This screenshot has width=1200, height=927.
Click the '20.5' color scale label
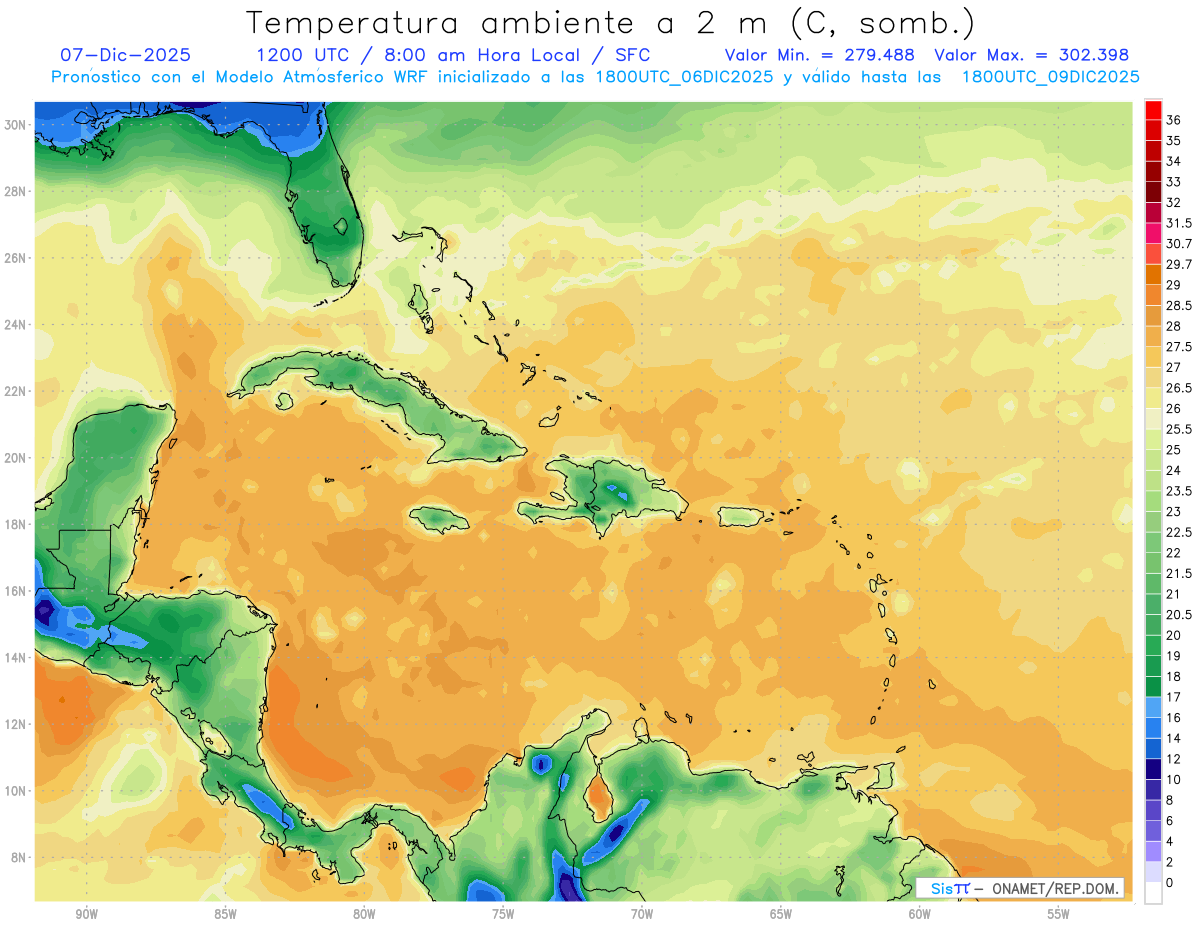(1179, 614)
